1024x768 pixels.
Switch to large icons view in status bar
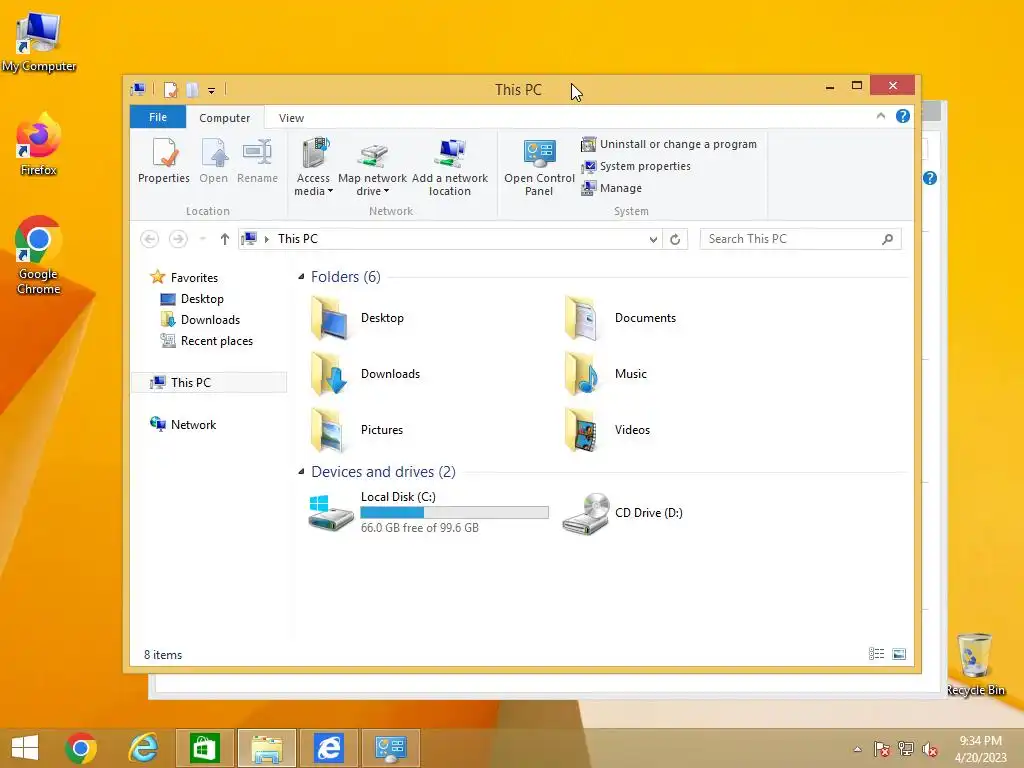pyautogui.click(x=899, y=654)
